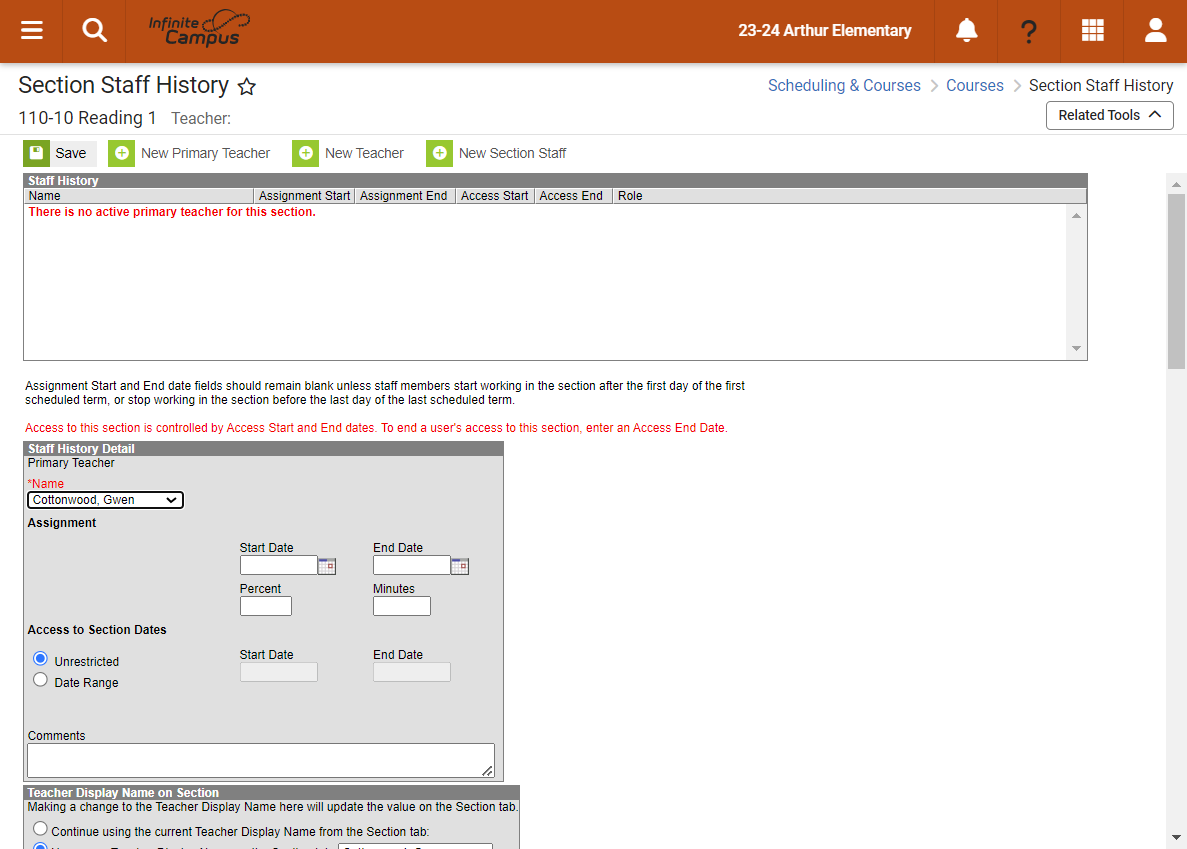Screen dimensions: 1187x849
Task: Click the Access Start Date disabled field
Action: [x=279, y=672]
